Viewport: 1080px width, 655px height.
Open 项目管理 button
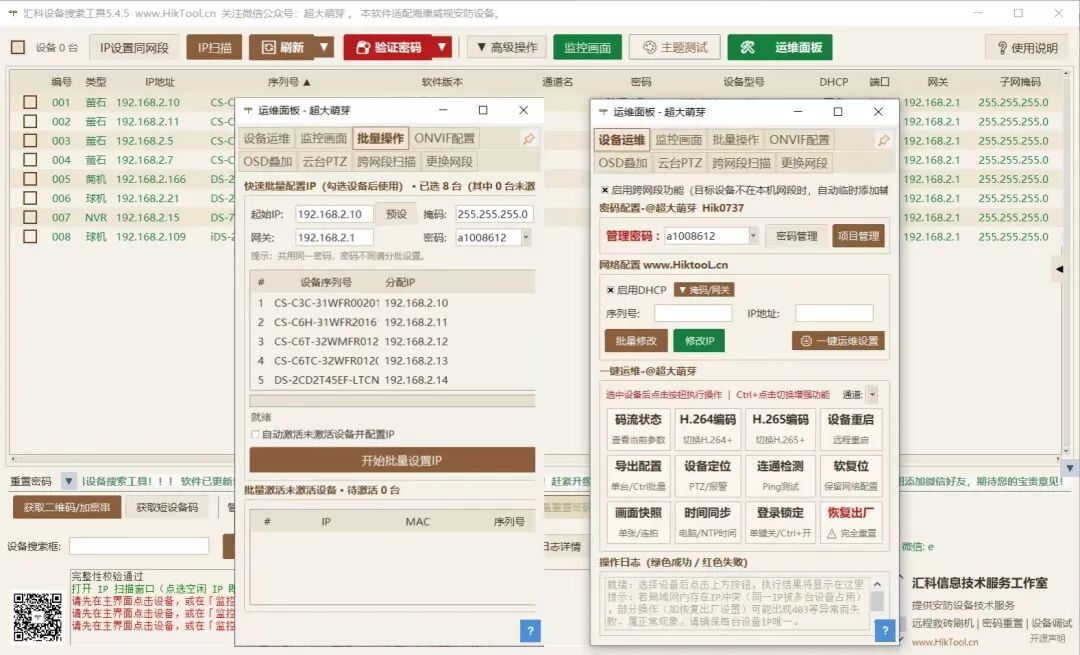(x=858, y=236)
